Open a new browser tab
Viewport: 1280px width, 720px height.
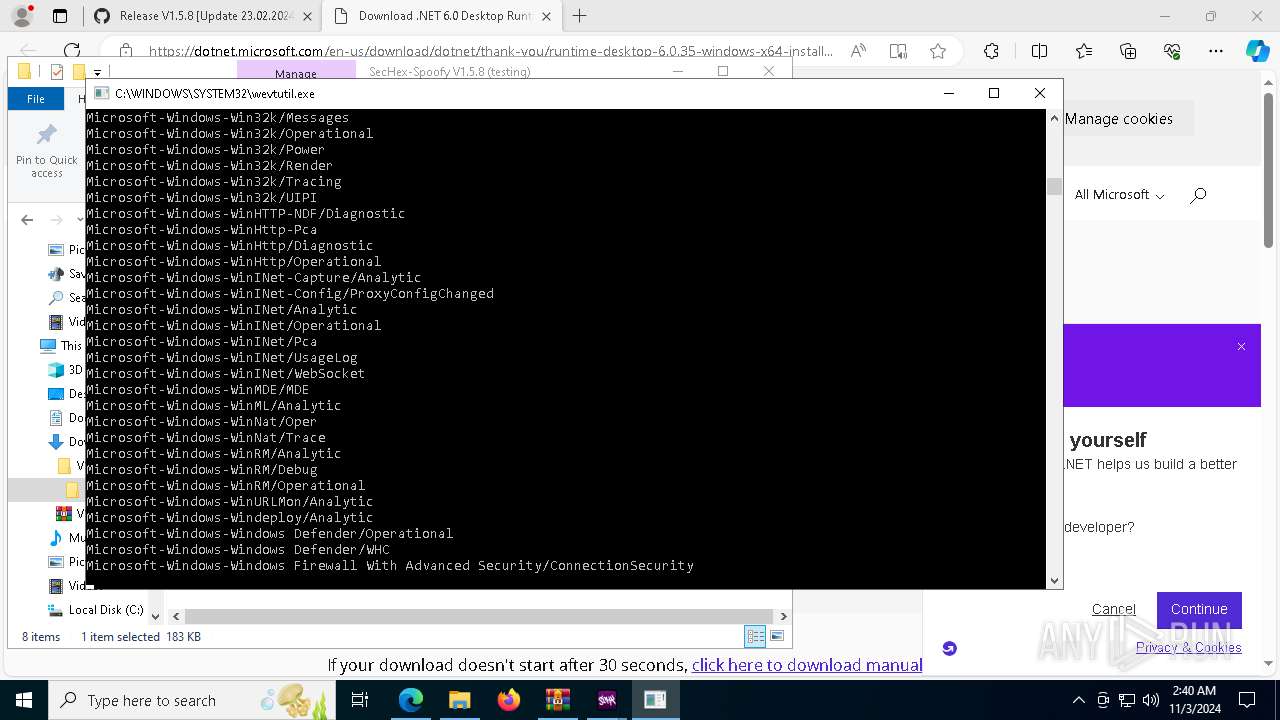tap(579, 16)
